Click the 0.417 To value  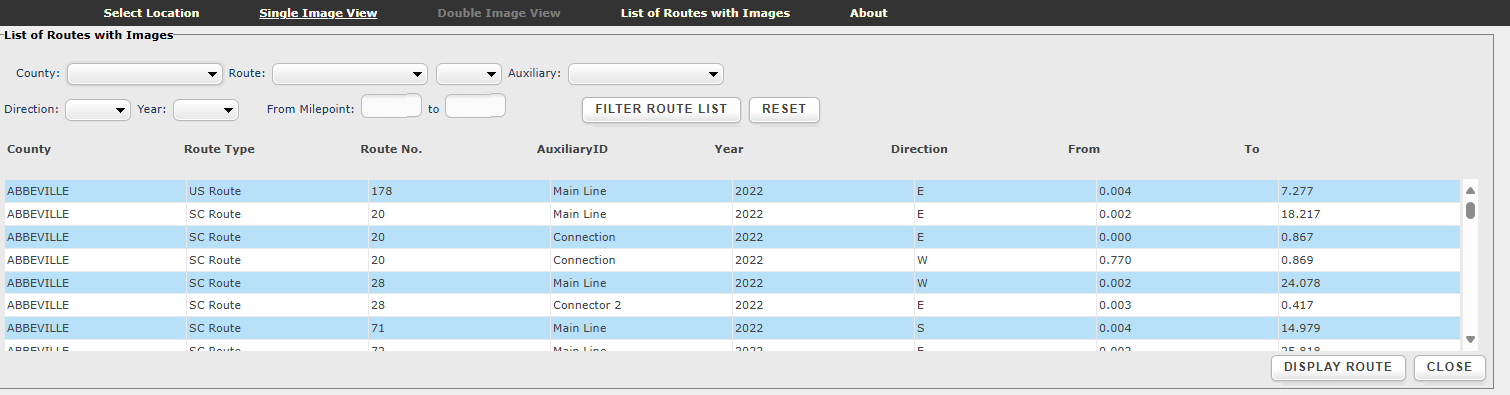pos(1298,305)
